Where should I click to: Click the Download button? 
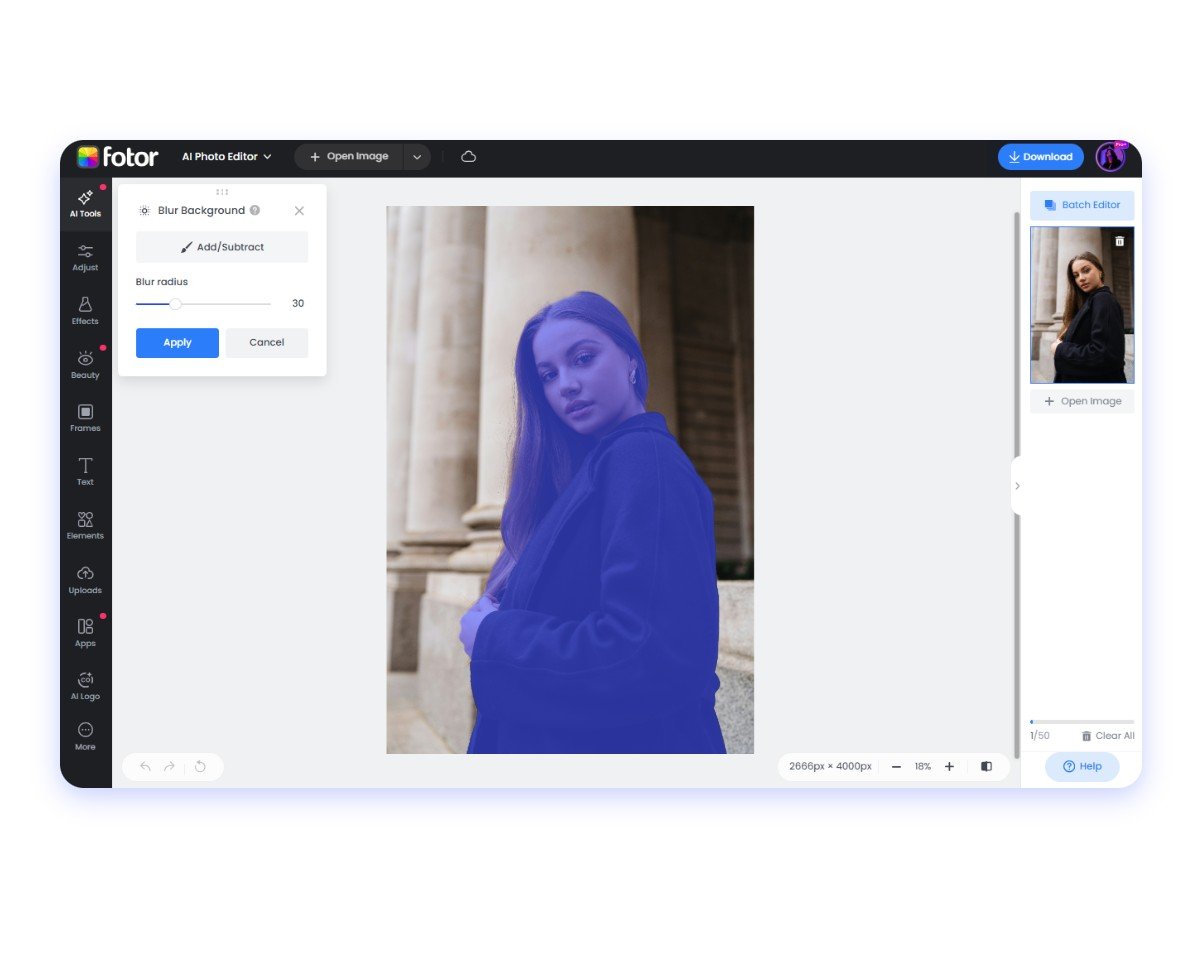click(x=1040, y=157)
